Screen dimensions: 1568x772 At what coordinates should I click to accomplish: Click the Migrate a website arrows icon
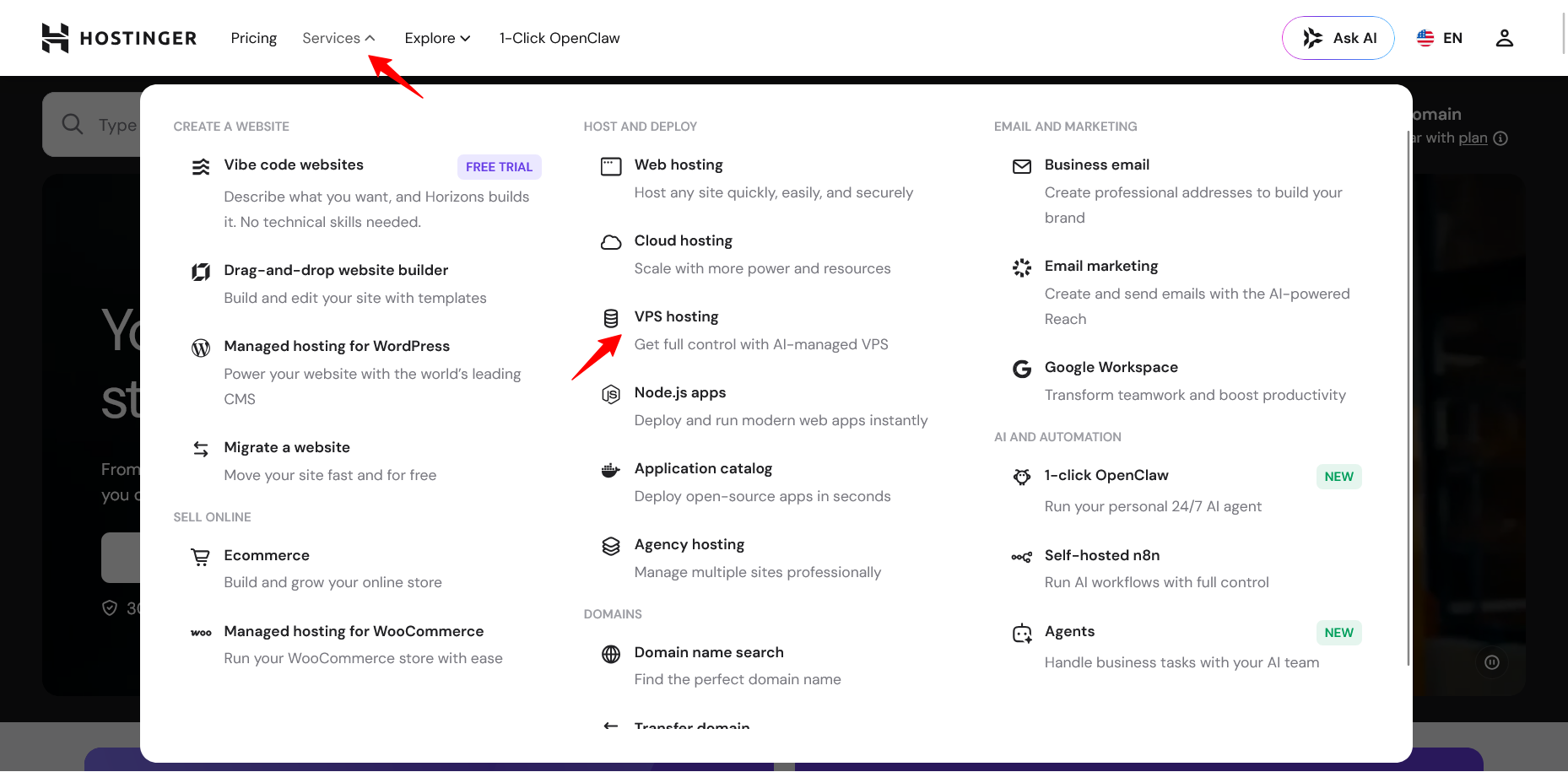pos(201,449)
